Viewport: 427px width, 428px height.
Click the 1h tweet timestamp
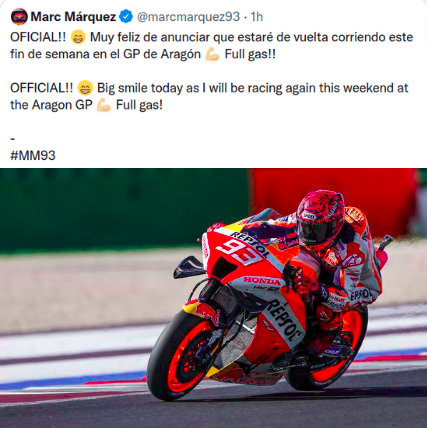[x=257, y=16]
